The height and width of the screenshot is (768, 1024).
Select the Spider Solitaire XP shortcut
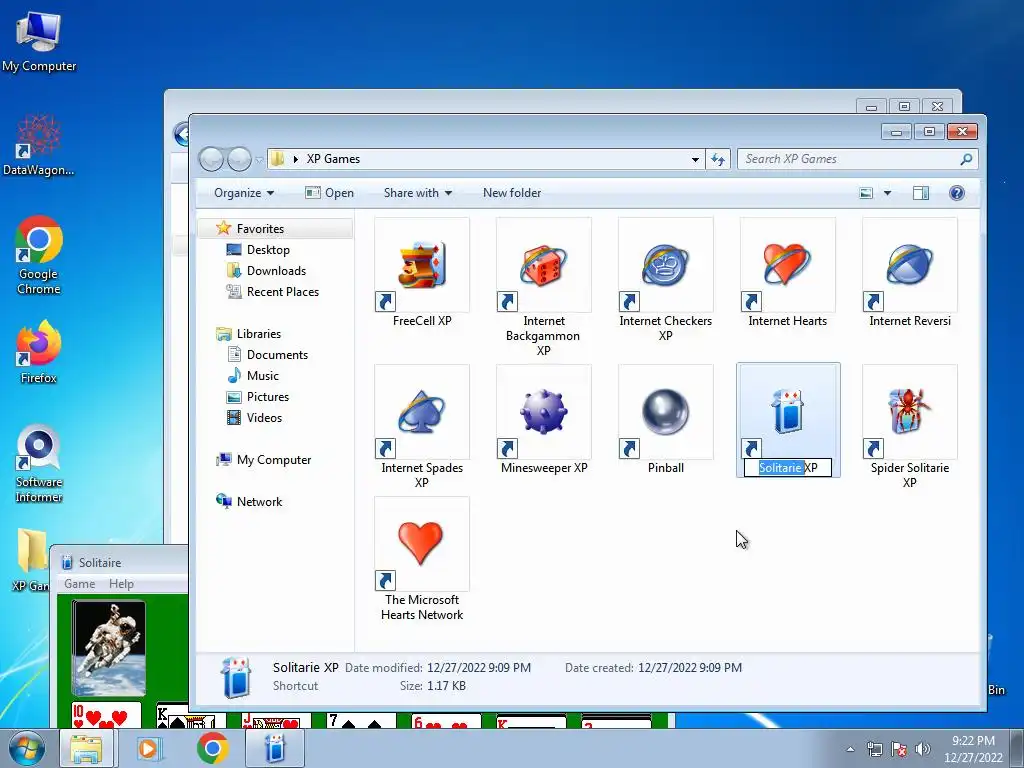(x=910, y=428)
